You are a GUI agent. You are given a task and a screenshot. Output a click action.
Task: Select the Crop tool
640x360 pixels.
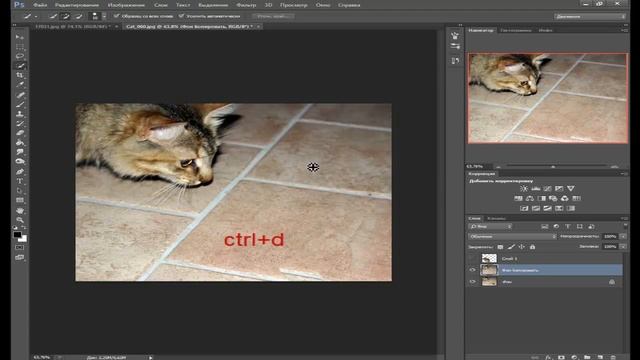click(20, 76)
